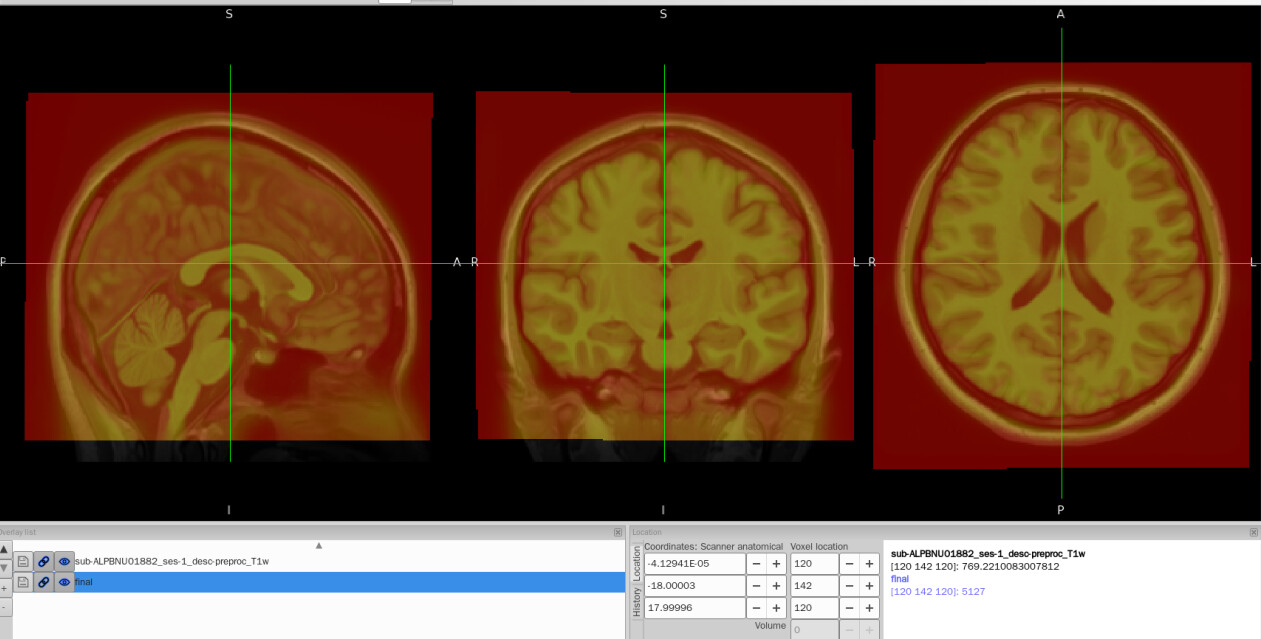This screenshot has height=639, width=1261.
Task: Toggle the link icon on the final overlay
Action: coord(44,582)
